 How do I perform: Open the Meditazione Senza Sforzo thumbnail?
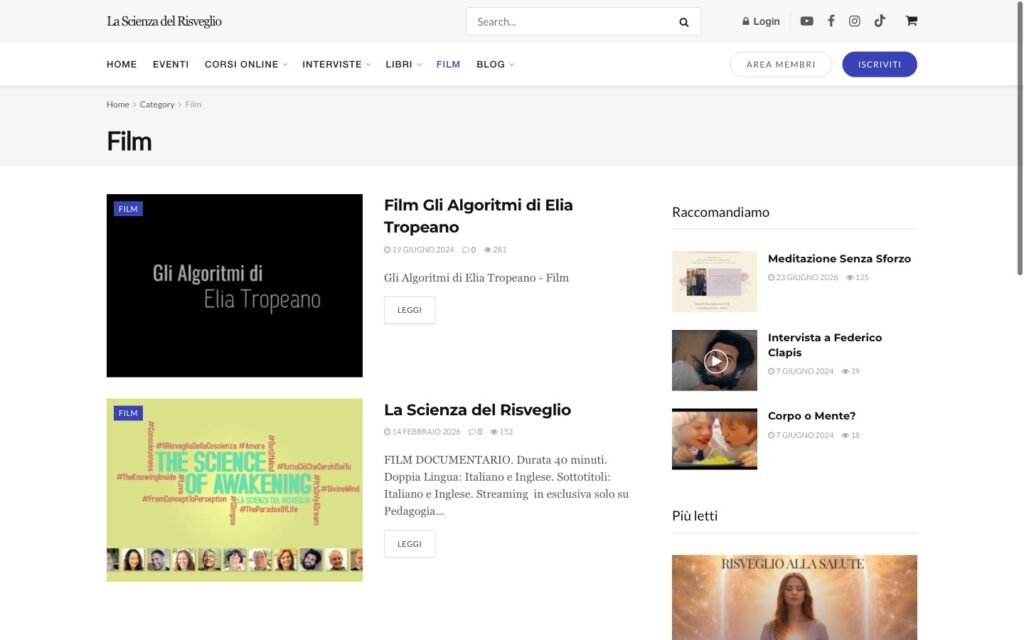[x=714, y=281]
